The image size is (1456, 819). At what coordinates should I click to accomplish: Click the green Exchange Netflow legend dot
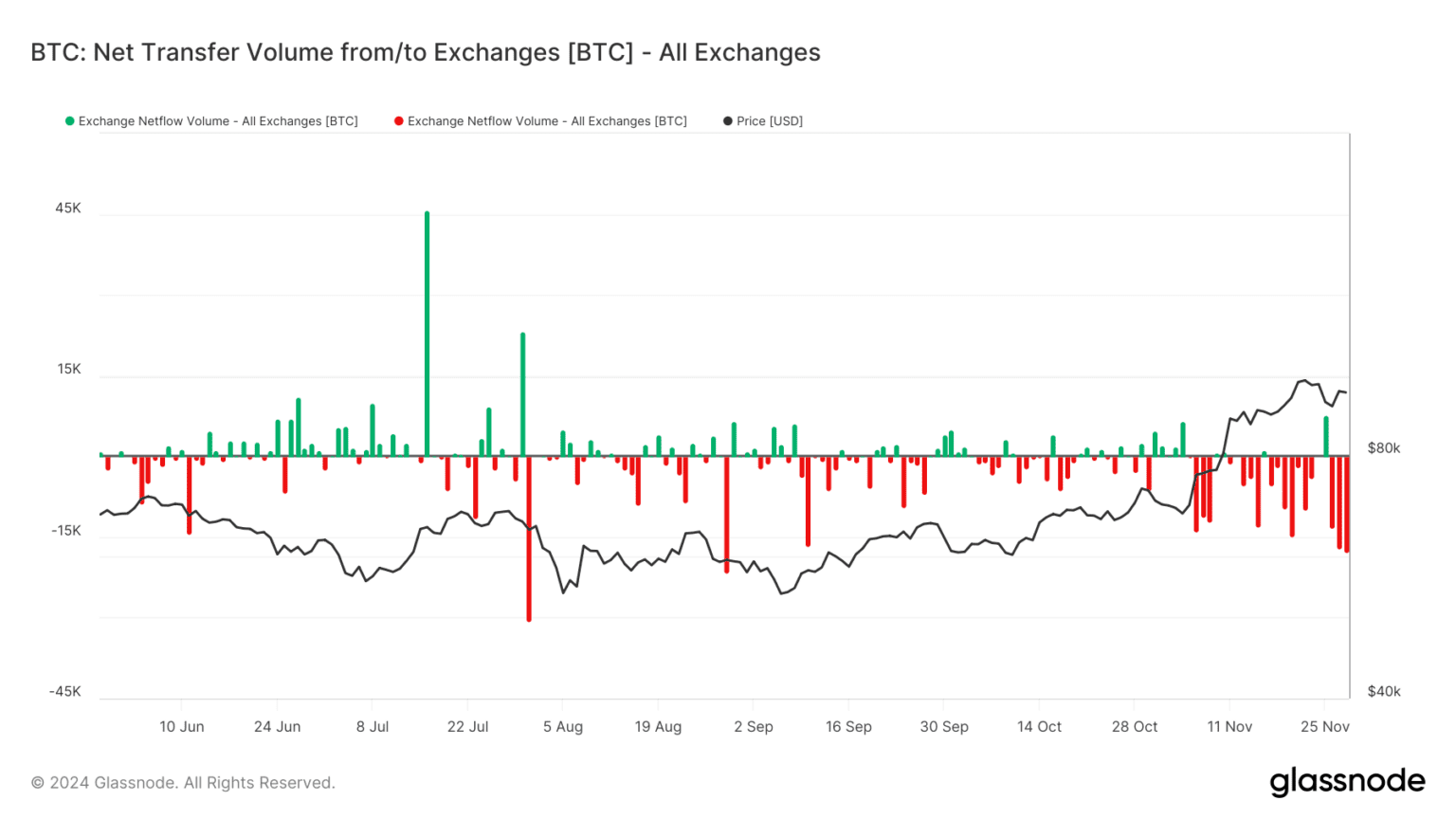pyautogui.click(x=69, y=121)
